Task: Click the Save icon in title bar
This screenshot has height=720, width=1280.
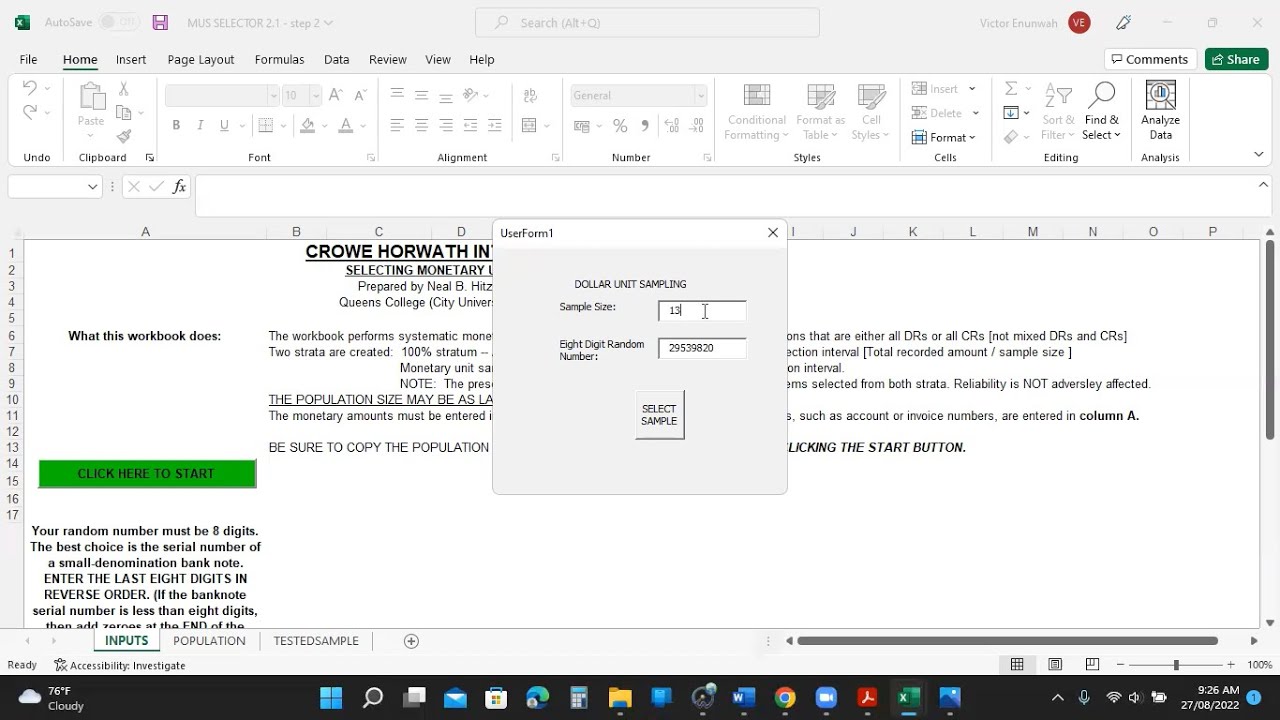Action: [160, 22]
